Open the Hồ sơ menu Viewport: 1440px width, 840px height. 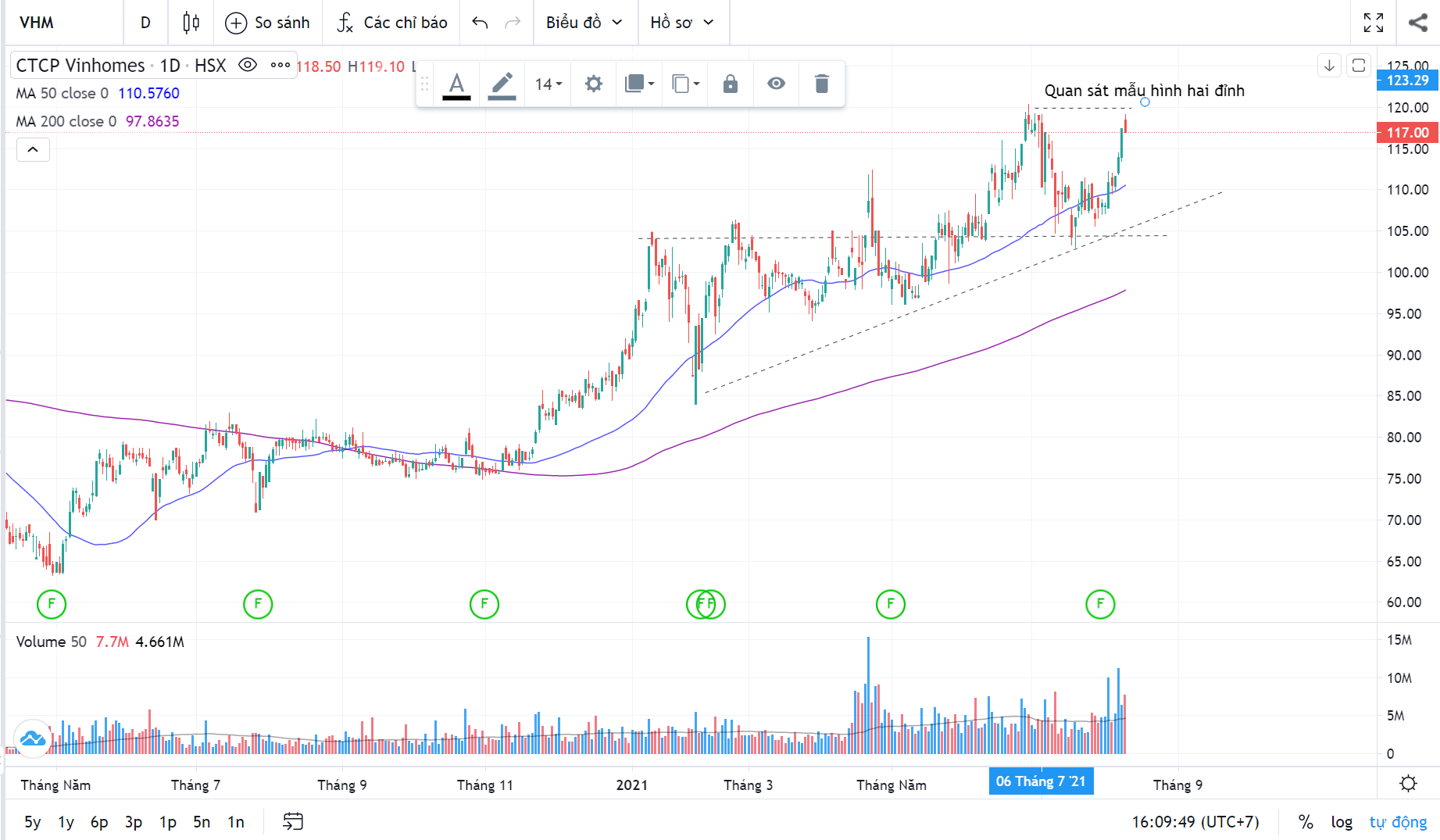click(682, 23)
